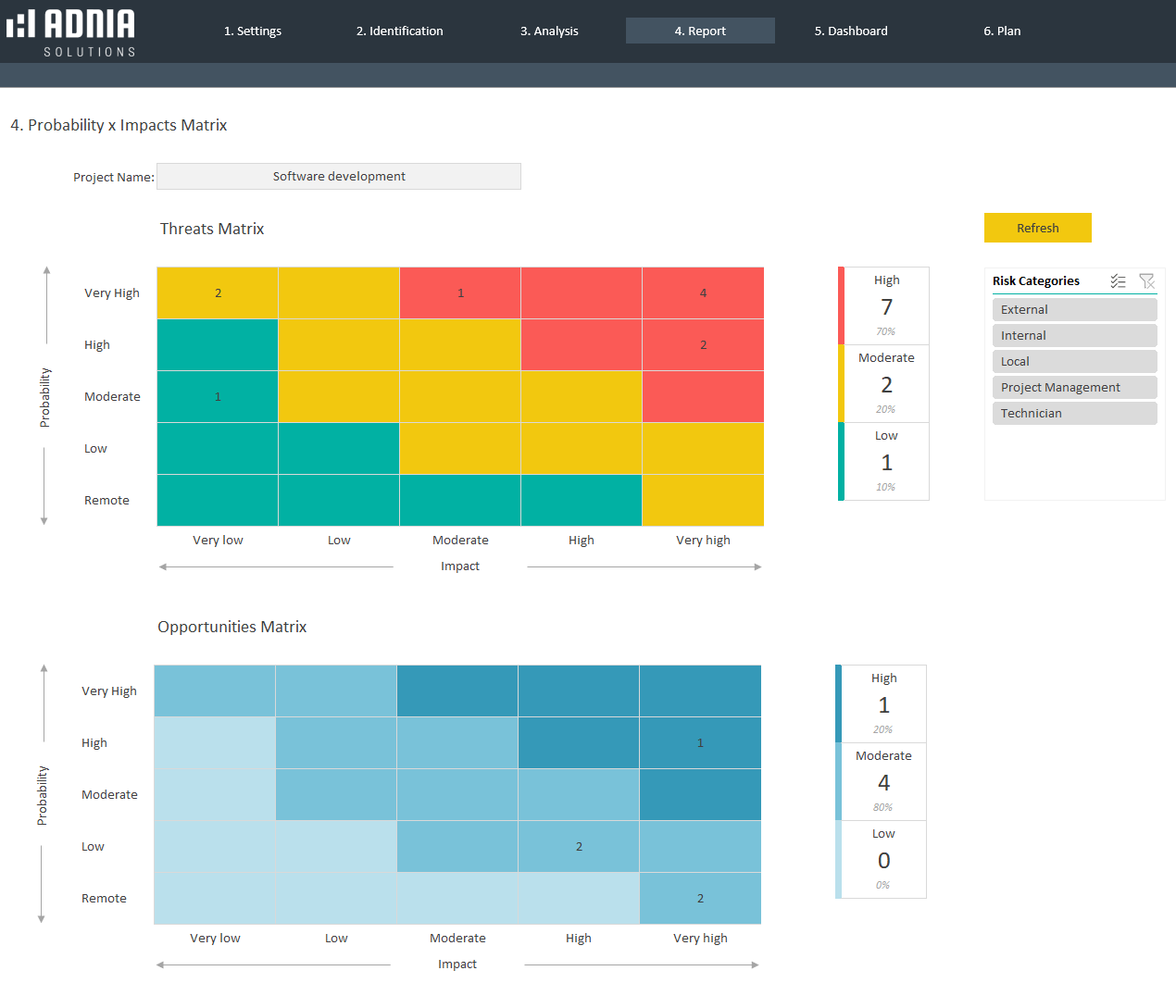The width and height of the screenshot is (1176, 1008).
Task: Open the 5. Dashboard tab
Action: coord(851,31)
